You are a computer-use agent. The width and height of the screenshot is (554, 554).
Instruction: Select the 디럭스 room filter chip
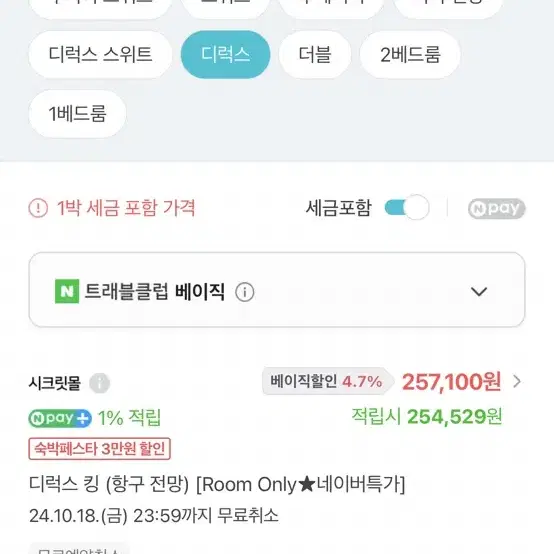225,54
